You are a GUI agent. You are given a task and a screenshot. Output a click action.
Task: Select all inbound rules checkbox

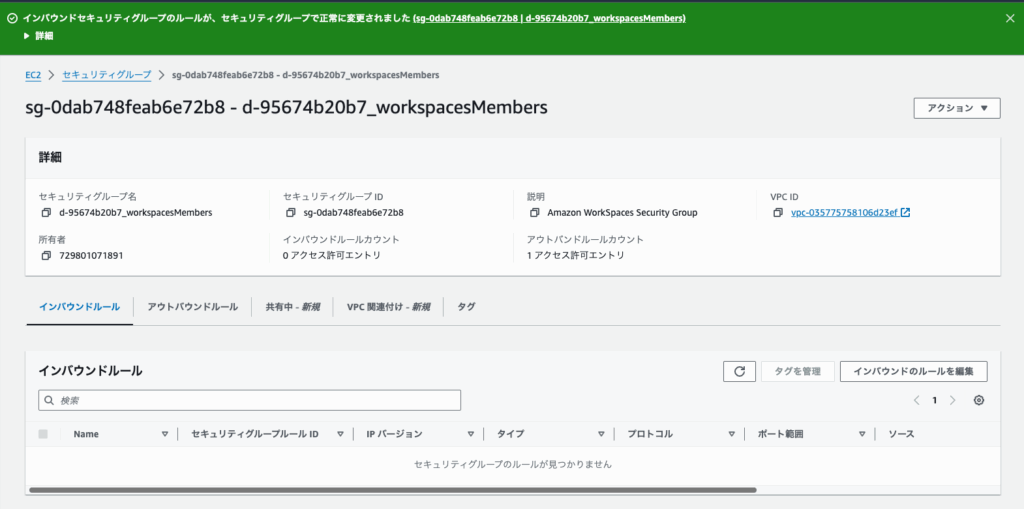(x=43, y=434)
